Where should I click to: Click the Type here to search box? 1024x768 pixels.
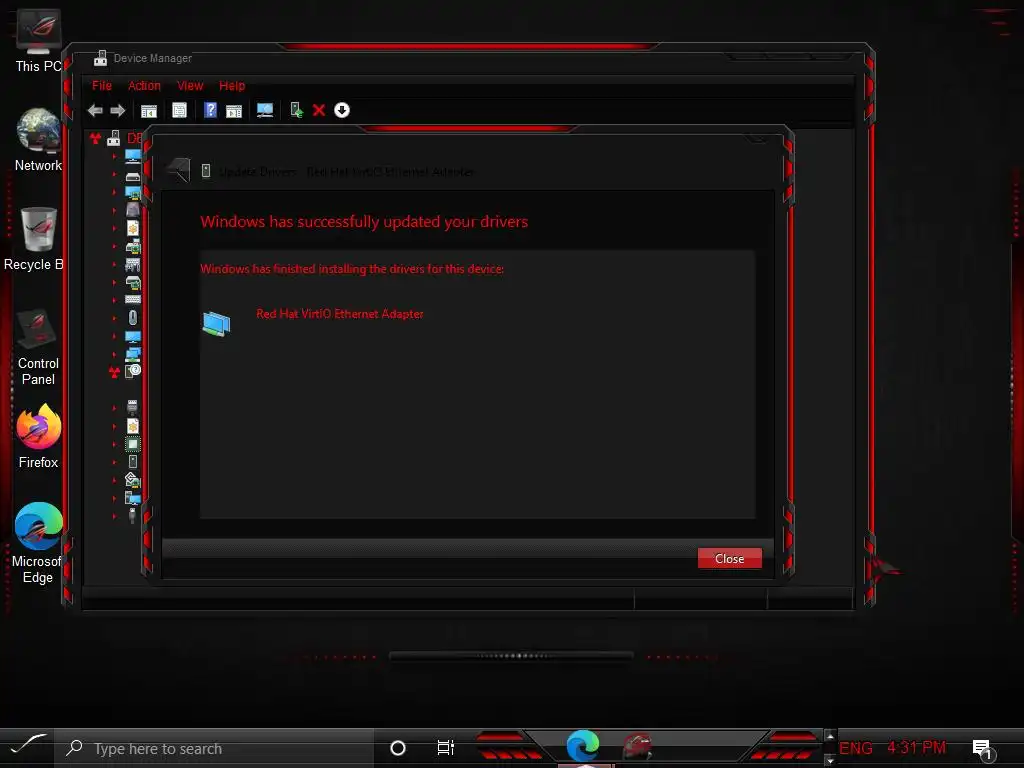coord(214,748)
